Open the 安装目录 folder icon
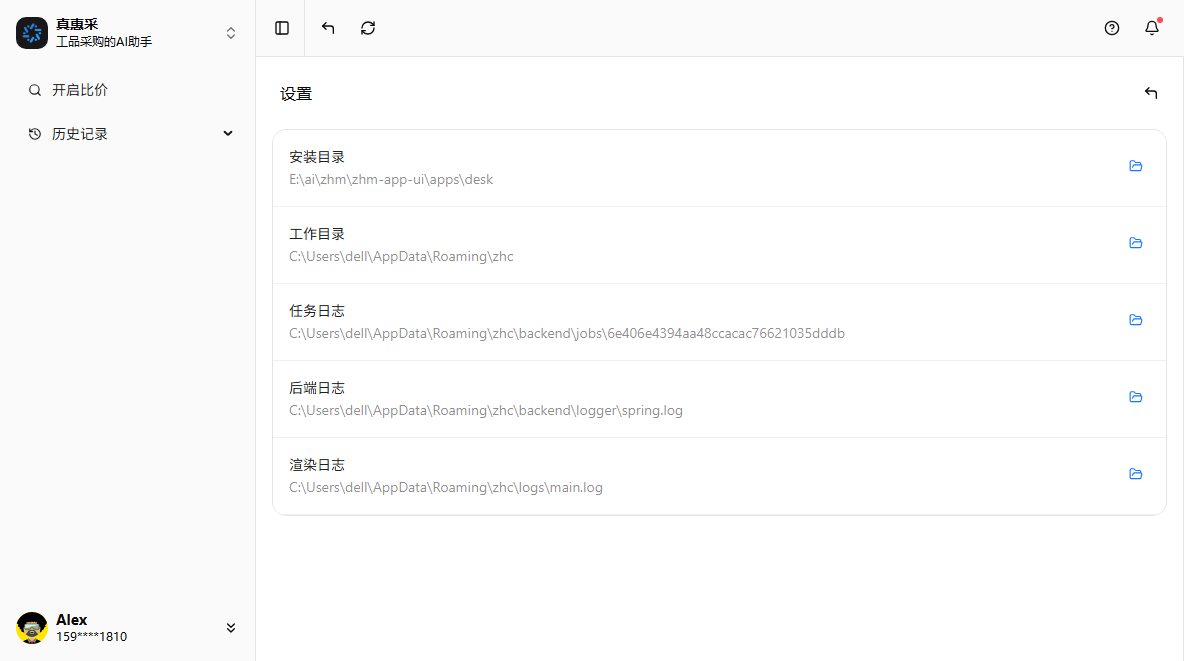 coord(1135,166)
